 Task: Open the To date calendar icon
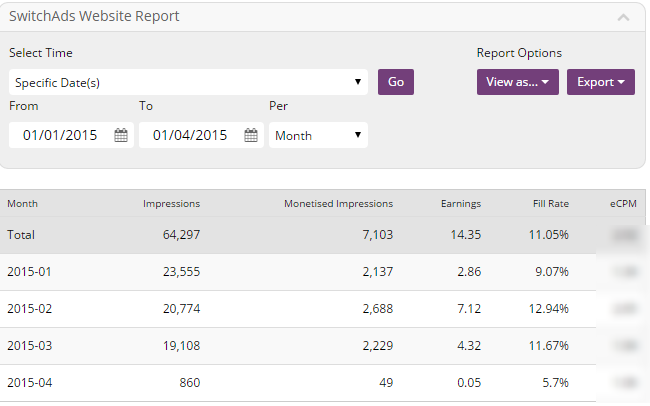point(251,135)
